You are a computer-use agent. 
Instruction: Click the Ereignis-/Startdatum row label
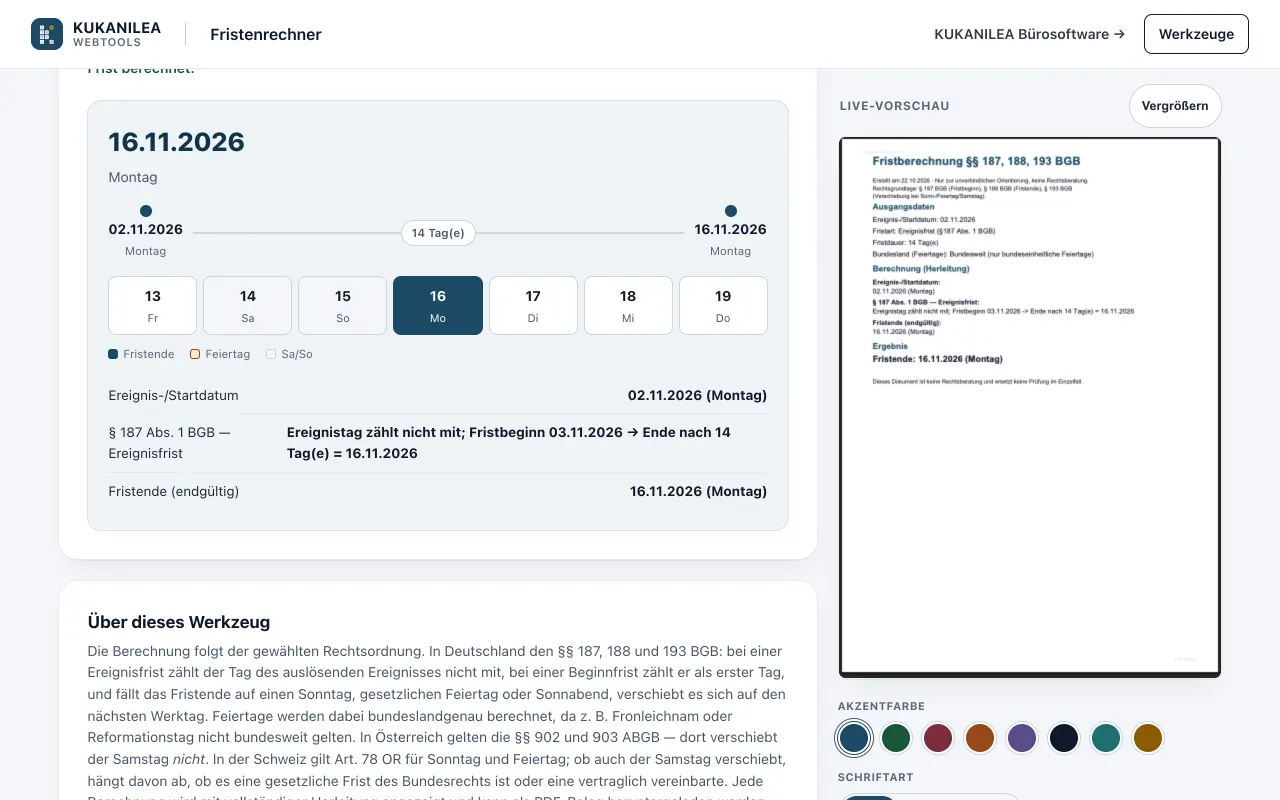point(174,395)
